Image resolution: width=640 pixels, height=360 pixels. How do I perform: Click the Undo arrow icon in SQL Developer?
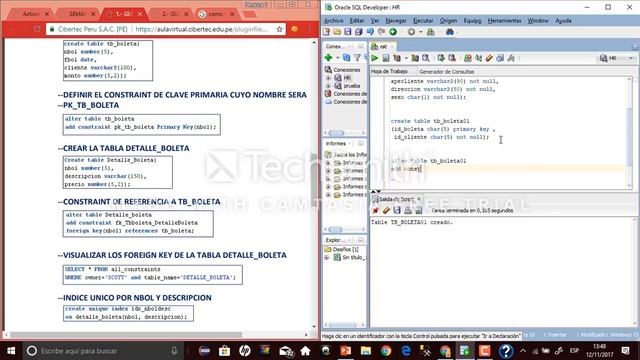click(370, 32)
